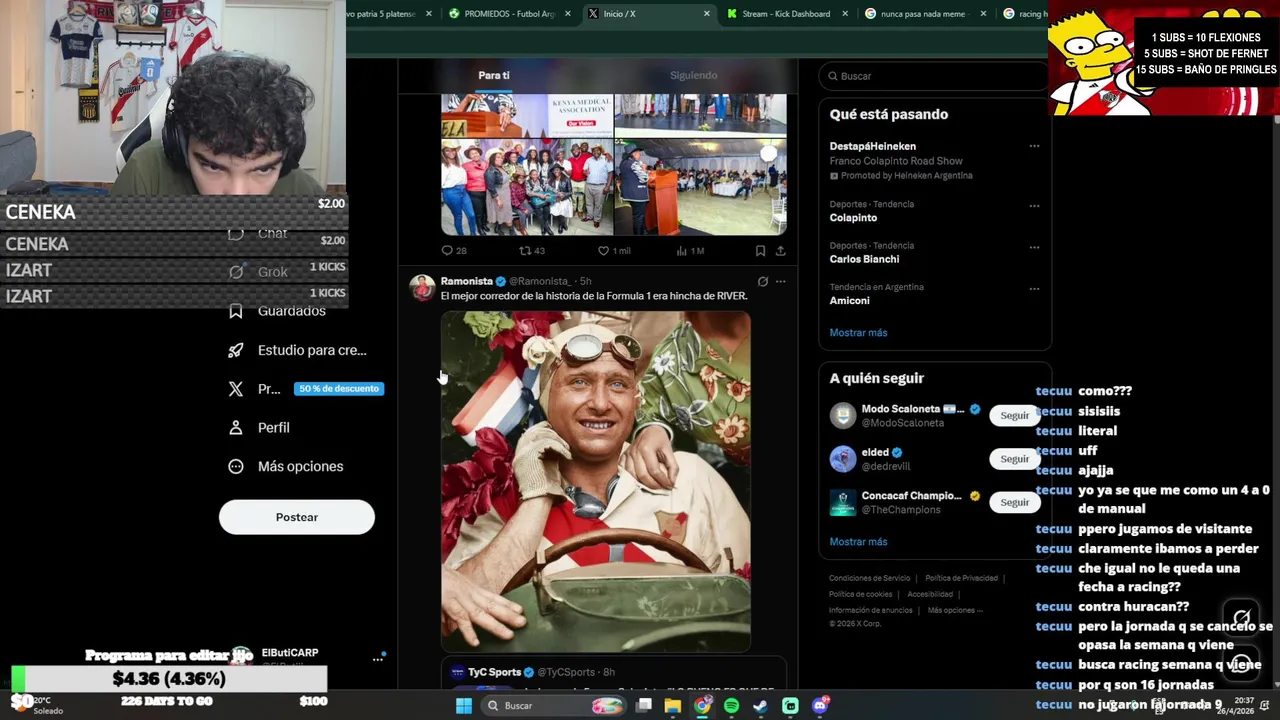Image resolution: width=1280 pixels, height=720 pixels.
Task: Switch to Siguiendo tab
Action: (693, 76)
